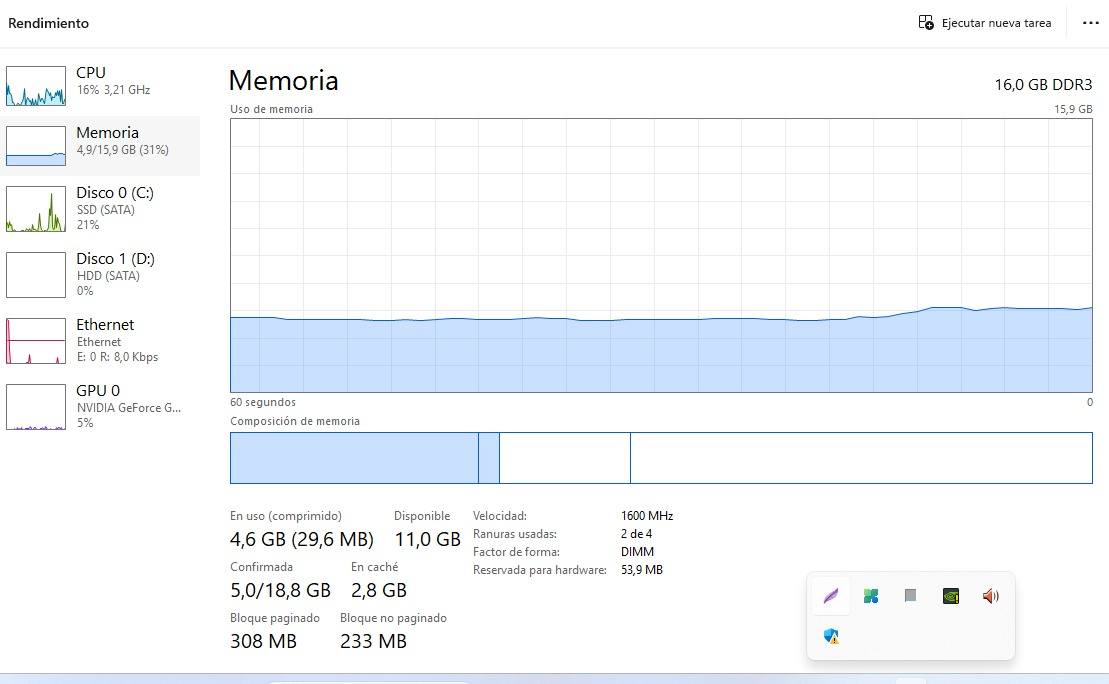Click the '308 MB' paged pool value
The height and width of the screenshot is (684, 1109).
[x=263, y=641]
